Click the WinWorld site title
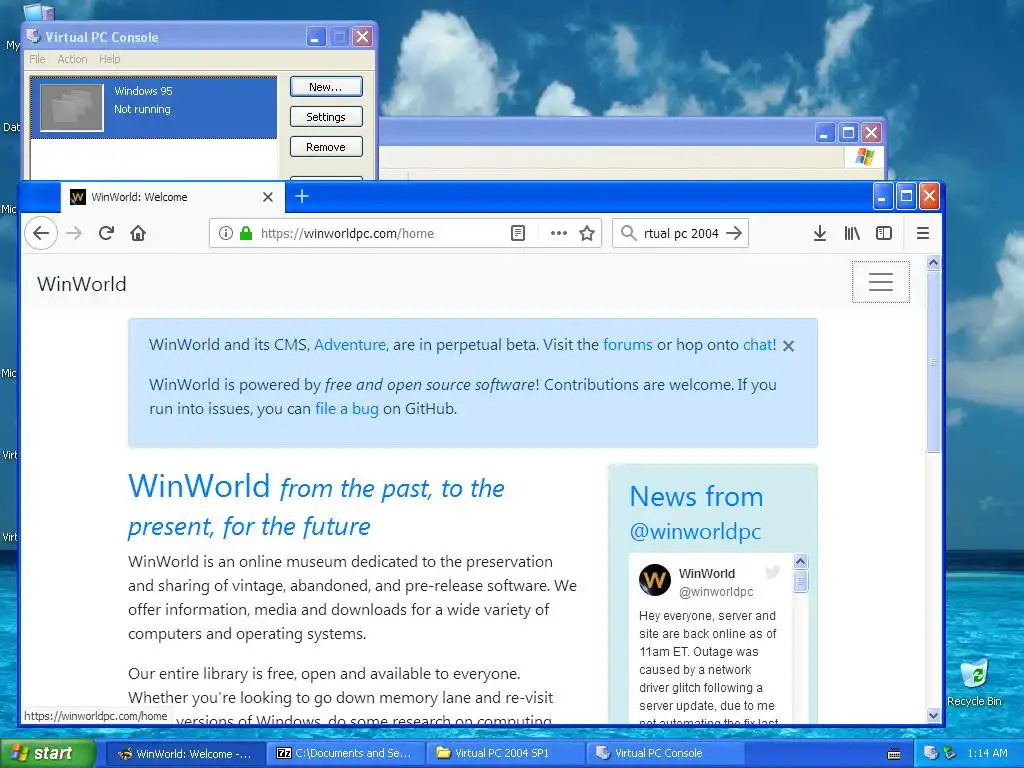 82,284
